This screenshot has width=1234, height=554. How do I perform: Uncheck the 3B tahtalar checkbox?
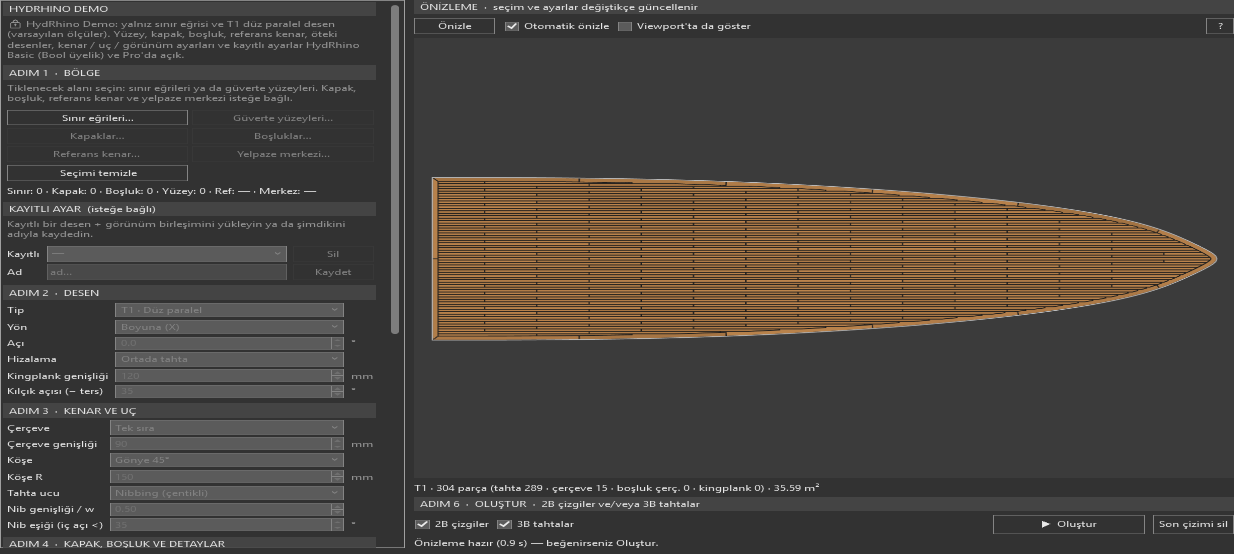click(x=504, y=524)
